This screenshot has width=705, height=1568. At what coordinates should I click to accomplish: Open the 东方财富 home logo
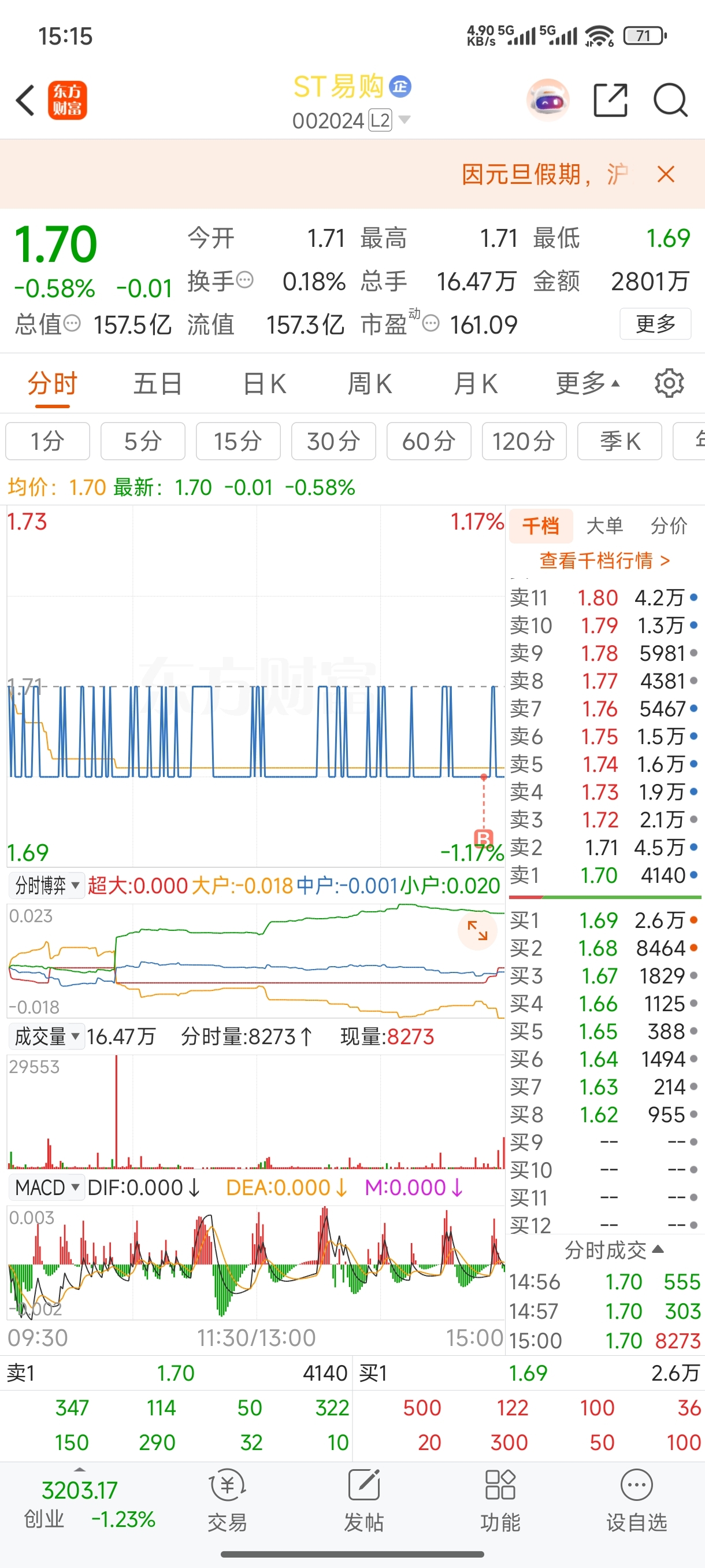pos(68,101)
